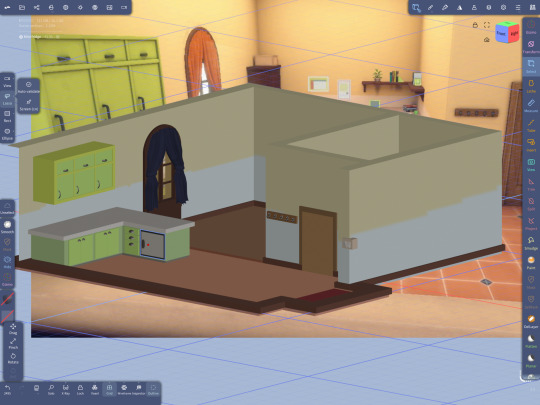Open the Background image menu
The height and width of the screenshot is (405, 540).
pyautogui.click(x=110, y=7)
